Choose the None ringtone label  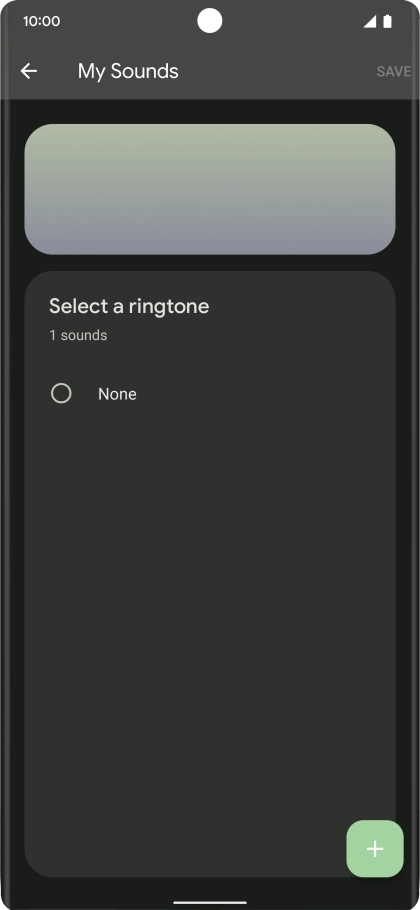117,394
